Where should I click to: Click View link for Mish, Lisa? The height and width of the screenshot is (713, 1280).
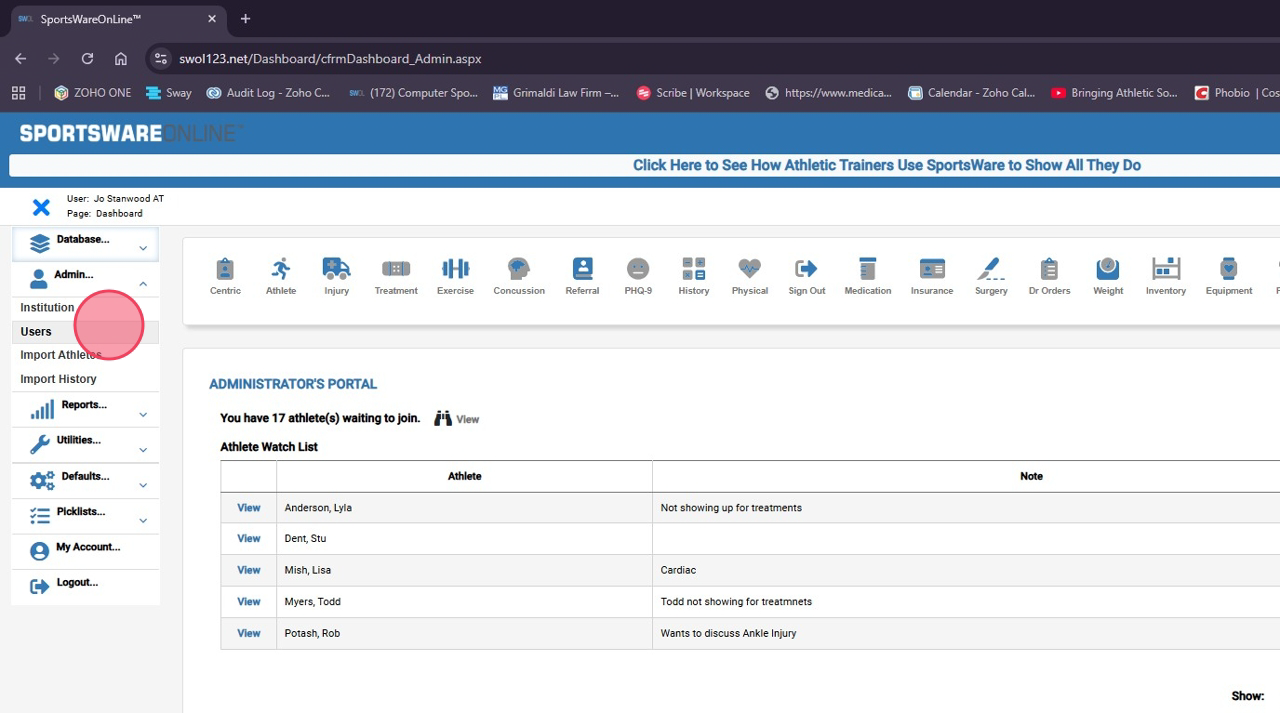(x=248, y=570)
